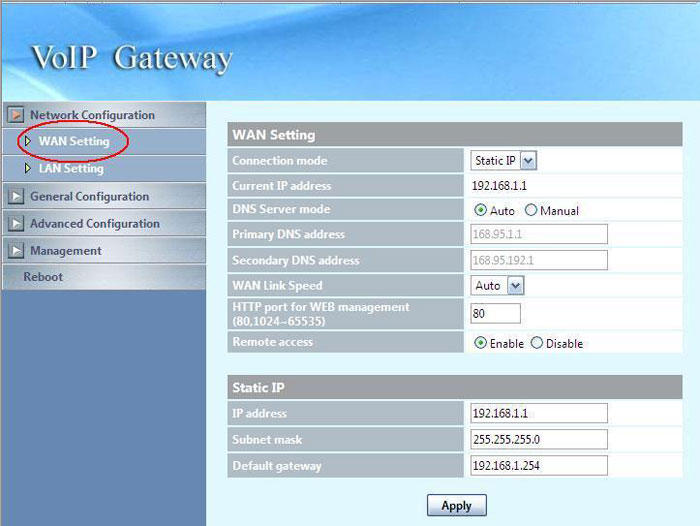Open the LAN Setting page
This screenshot has width=700, height=526.
[71, 169]
